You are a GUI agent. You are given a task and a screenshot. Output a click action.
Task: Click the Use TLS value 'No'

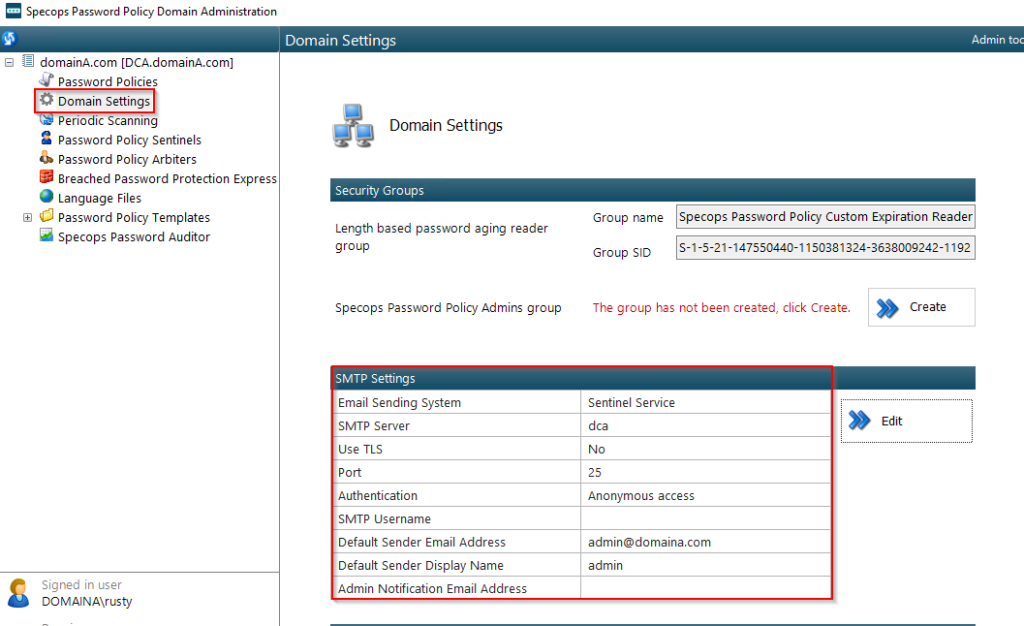(705, 449)
